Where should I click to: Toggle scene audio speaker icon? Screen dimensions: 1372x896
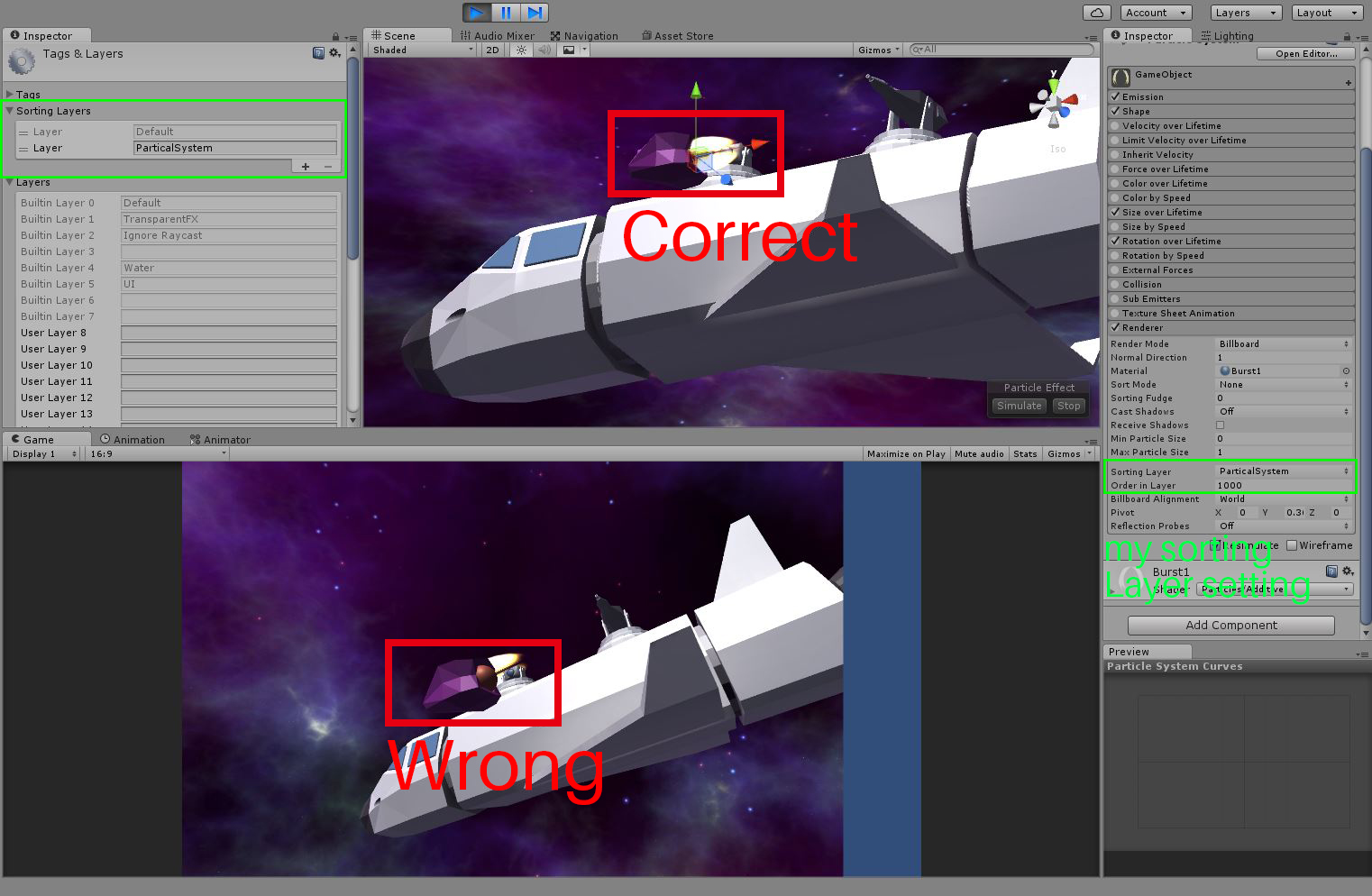click(x=544, y=50)
